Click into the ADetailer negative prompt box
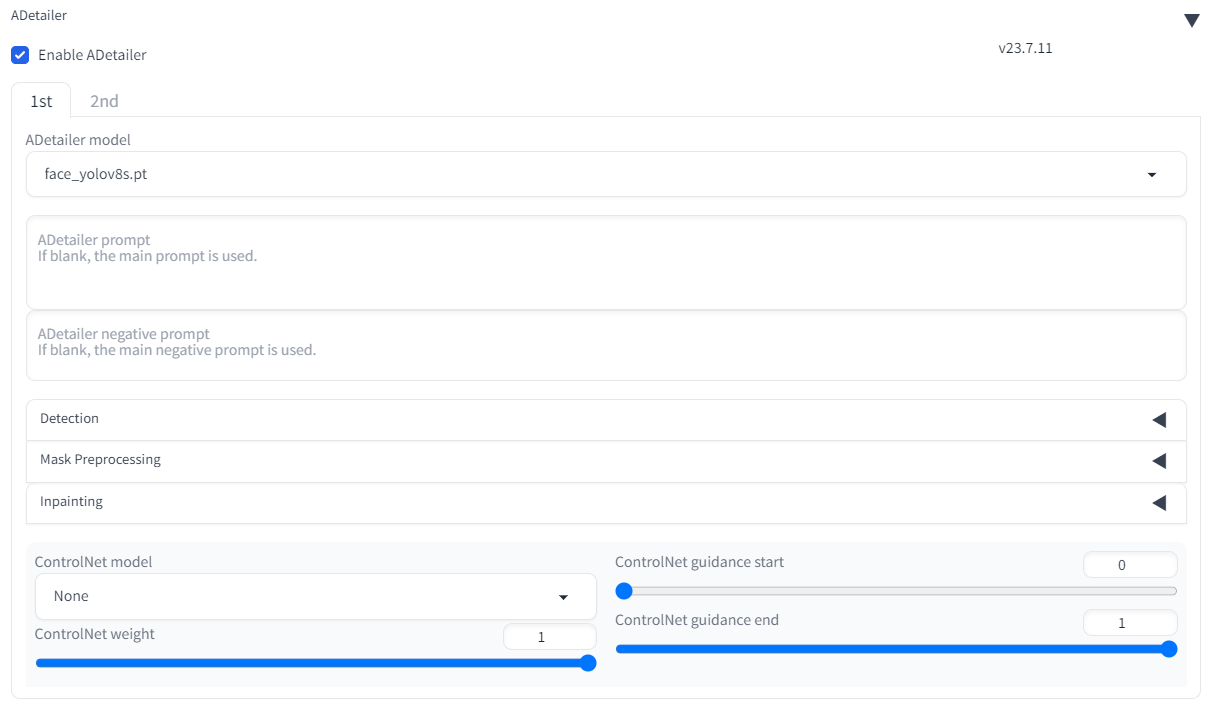1210x707 pixels. tap(606, 346)
